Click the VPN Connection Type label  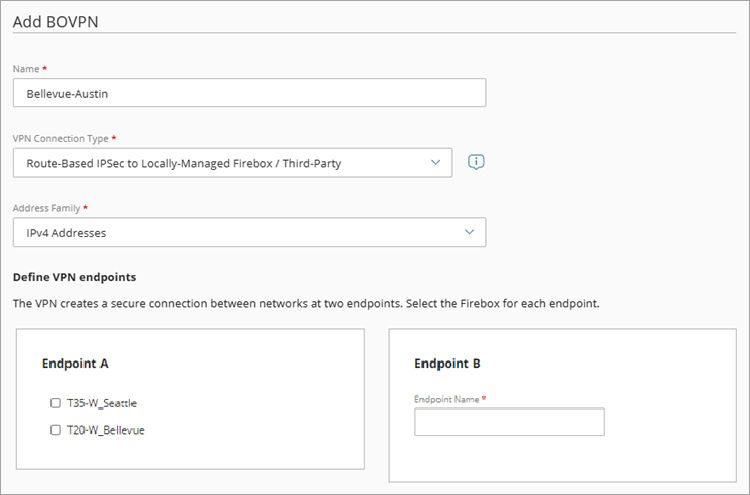[60, 137]
